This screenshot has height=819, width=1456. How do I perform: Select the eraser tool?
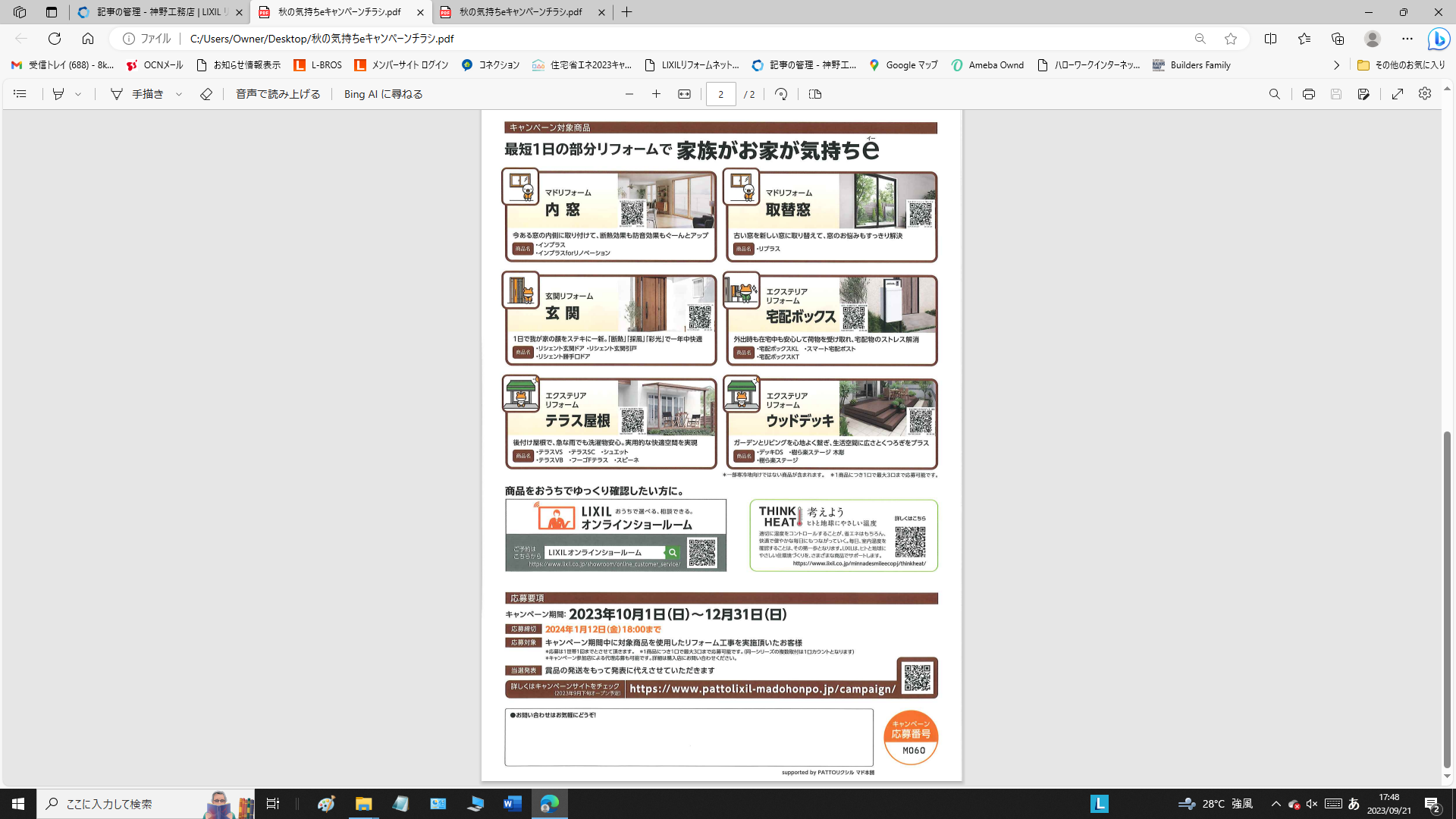tap(206, 94)
